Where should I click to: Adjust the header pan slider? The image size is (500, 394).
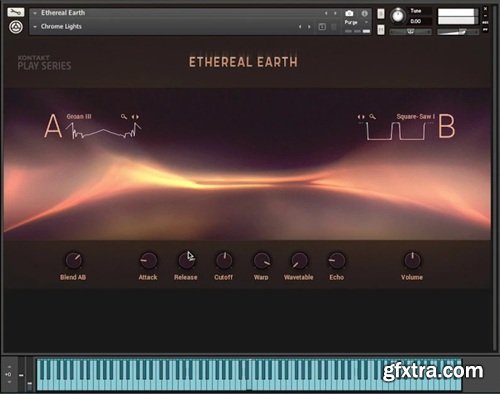point(410,32)
